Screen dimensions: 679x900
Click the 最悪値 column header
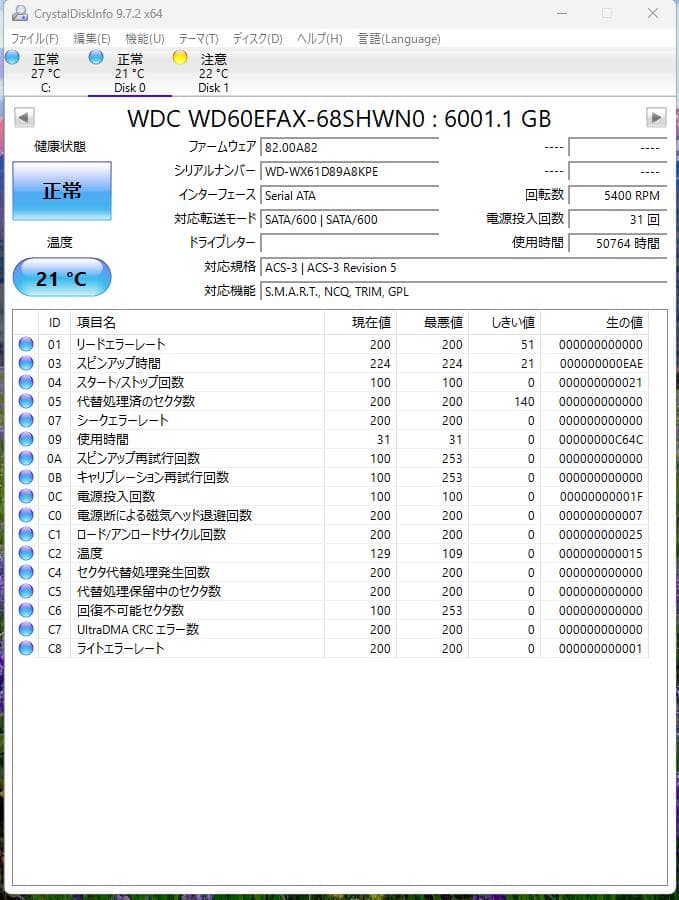(432, 323)
